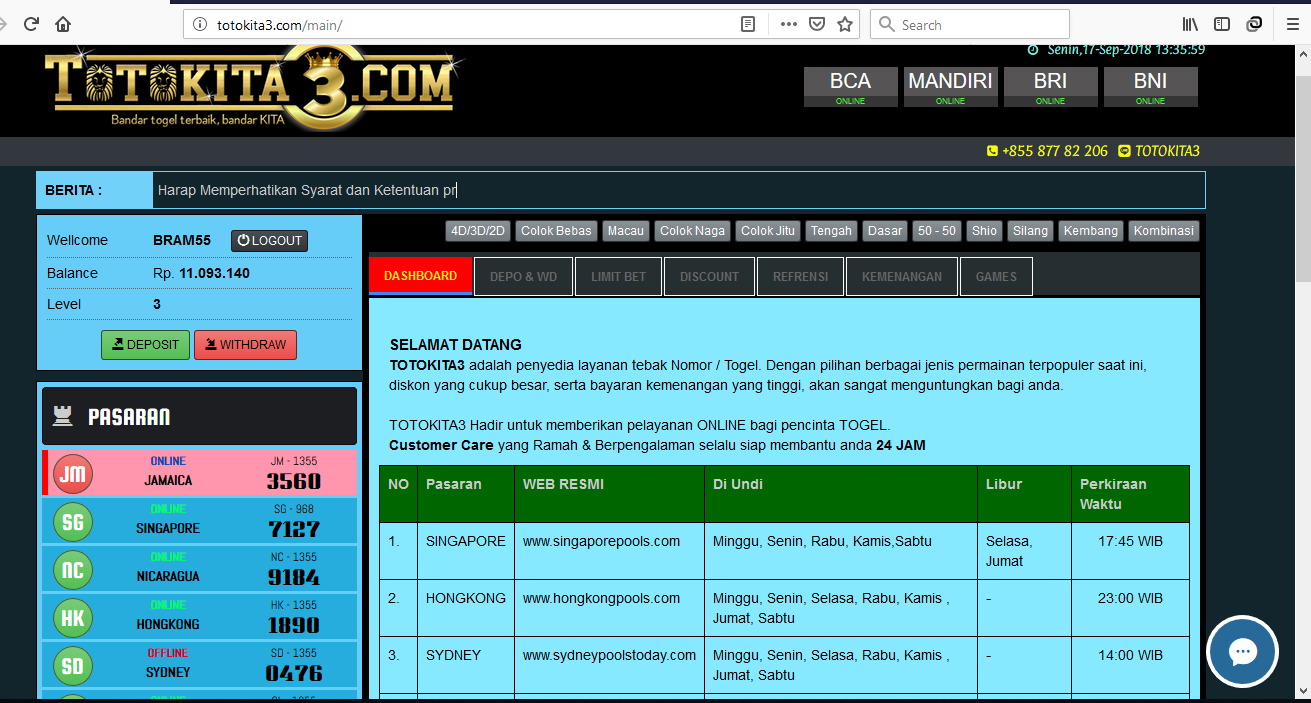The height and width of the screenshot is (703, 1311).
Task: Switch to the DEPO & WD tab
Action: [523, 277]
